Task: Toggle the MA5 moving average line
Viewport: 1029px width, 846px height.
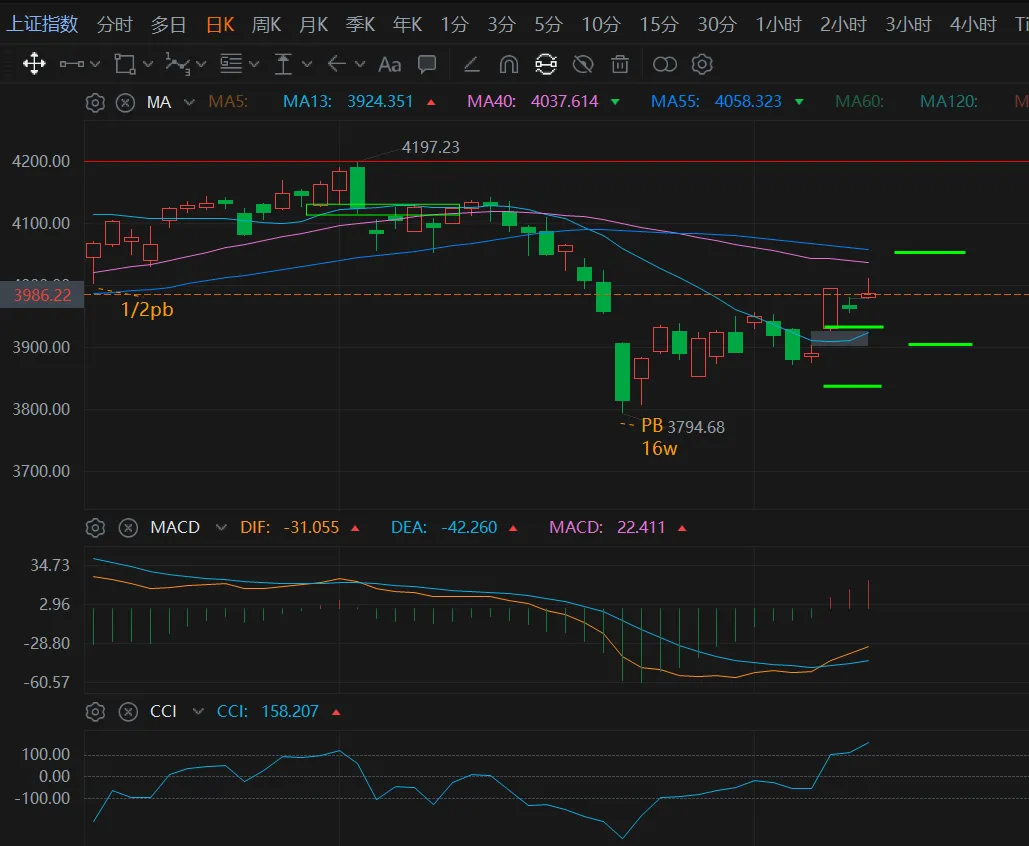Action: (x=228, y=102)
